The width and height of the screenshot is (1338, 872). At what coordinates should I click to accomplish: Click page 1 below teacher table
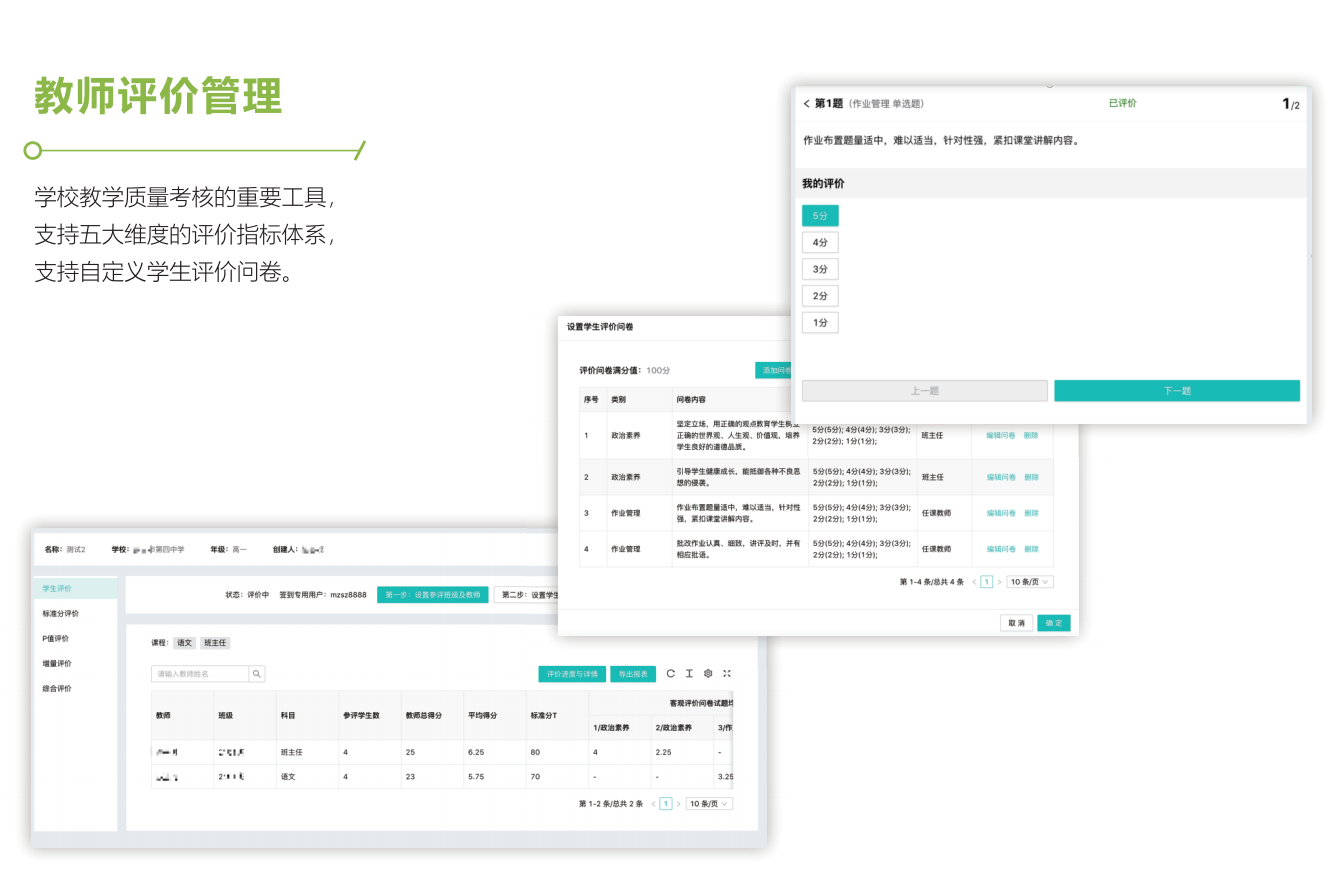[x=666, y=804]
